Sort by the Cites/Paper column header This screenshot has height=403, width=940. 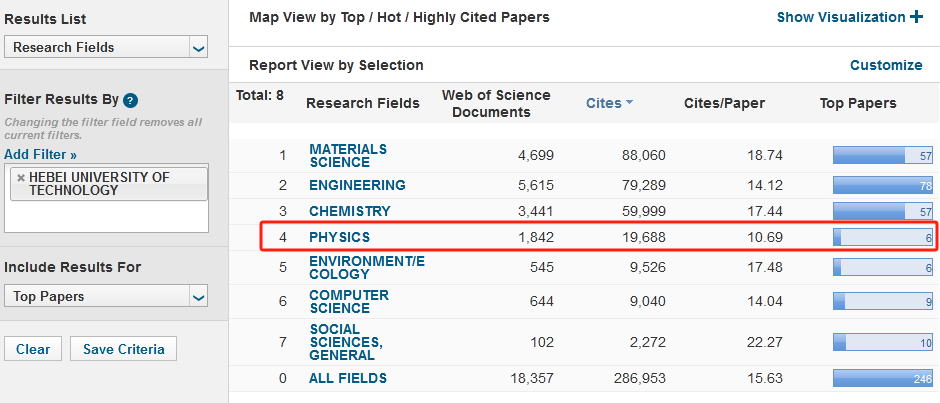click(x=723, y=103)
